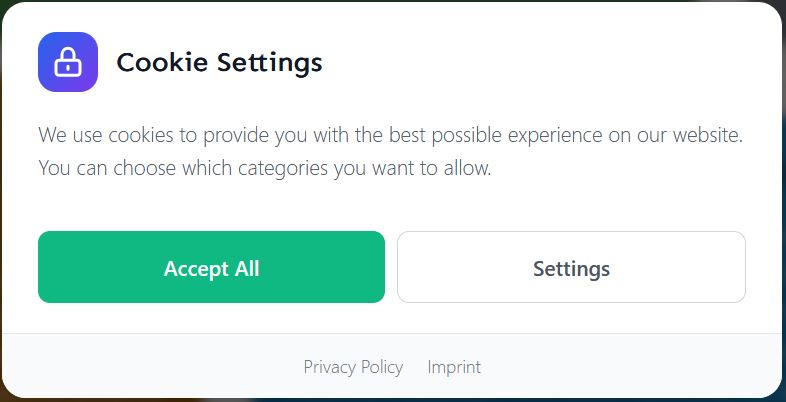
Task: Click the cookie description's first line
Action: click(390, 135)
